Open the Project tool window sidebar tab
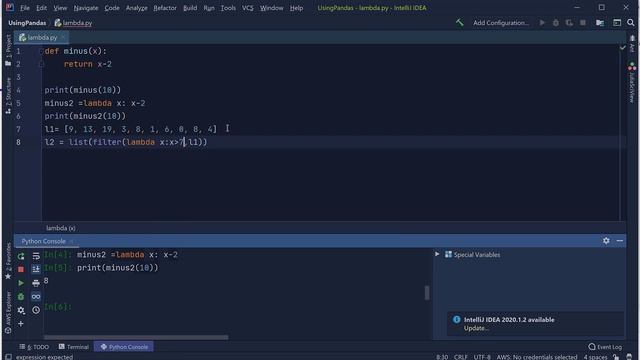This screenshot has height=360, width=640. [8, 50]
